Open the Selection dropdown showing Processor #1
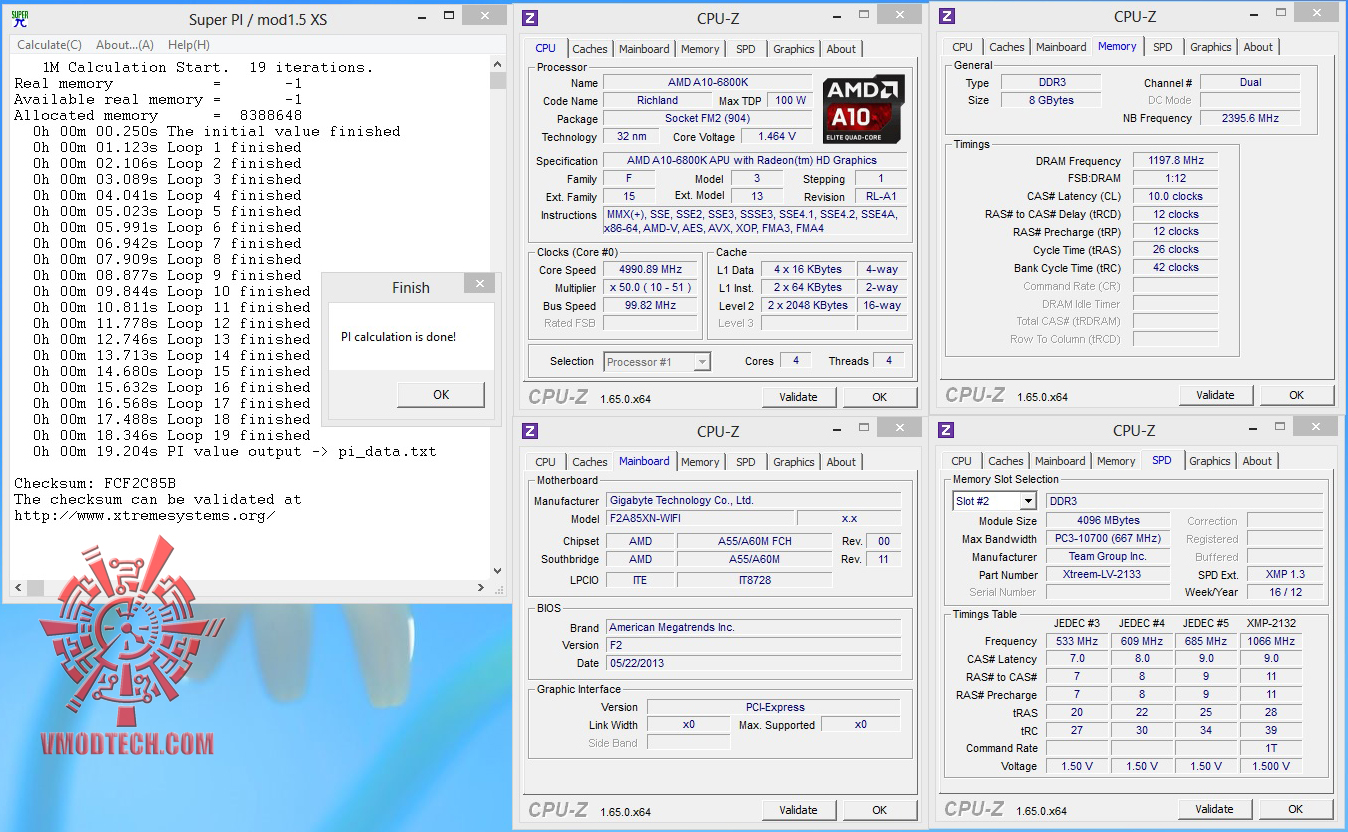The image size is (1348, 832). [657, 362]
